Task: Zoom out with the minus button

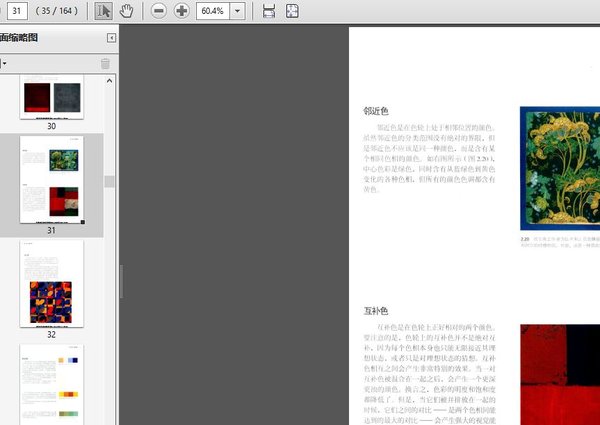Action: tap(158, 11)
